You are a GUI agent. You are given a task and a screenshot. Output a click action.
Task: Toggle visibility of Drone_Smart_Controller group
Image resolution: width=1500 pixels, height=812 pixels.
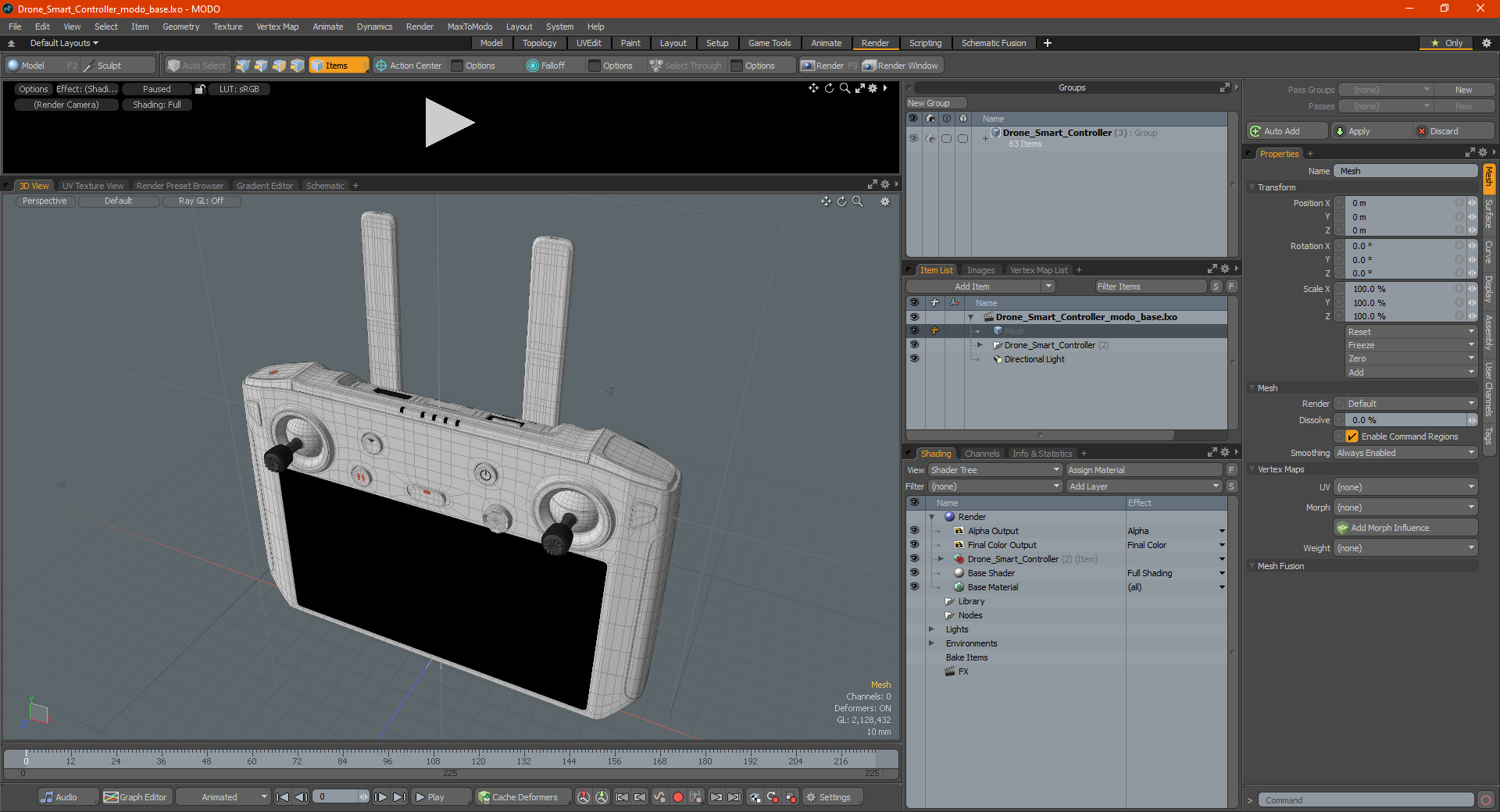coord(912,138)
